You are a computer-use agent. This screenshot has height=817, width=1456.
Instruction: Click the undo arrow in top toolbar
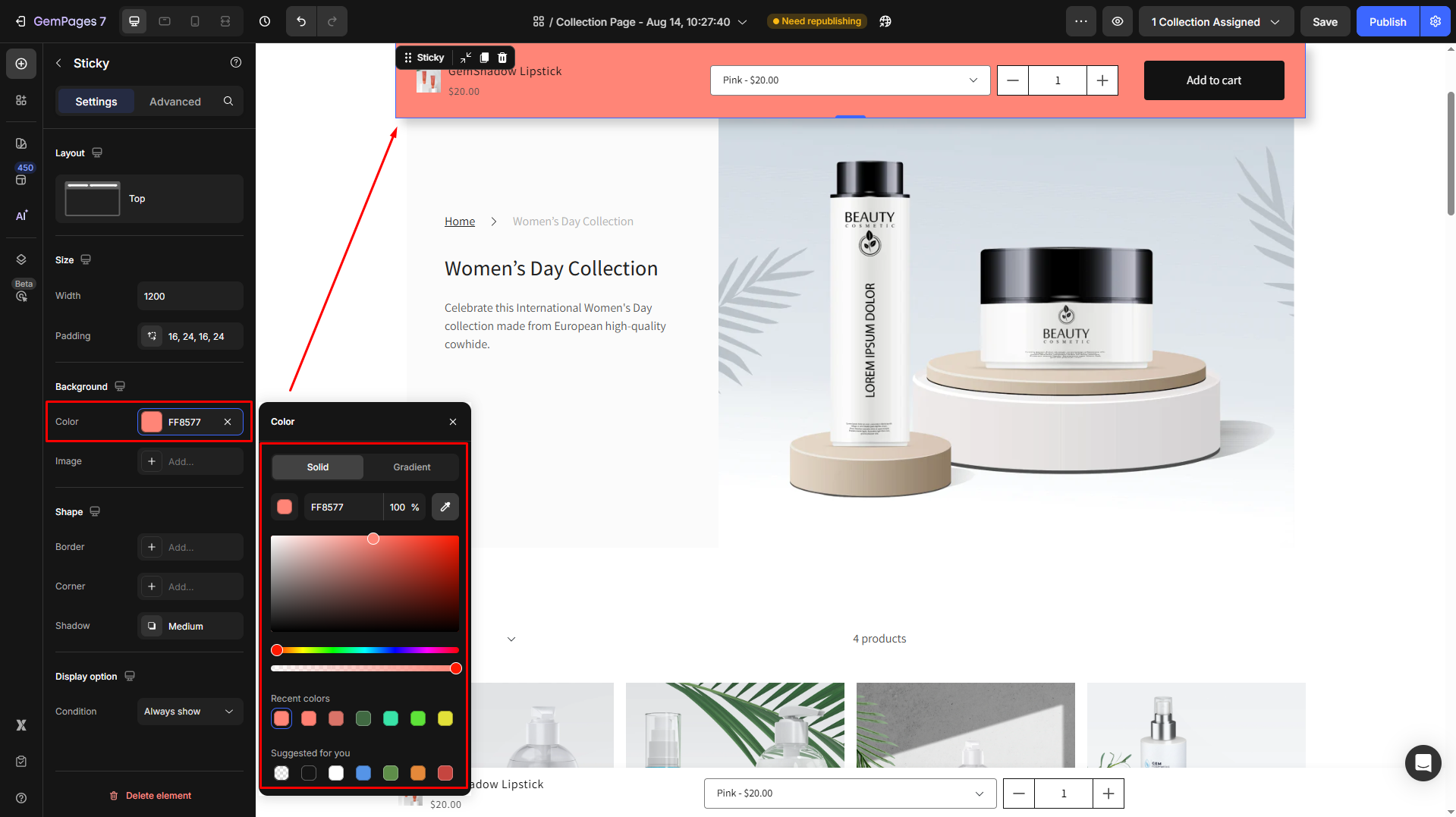pos(301,21)
